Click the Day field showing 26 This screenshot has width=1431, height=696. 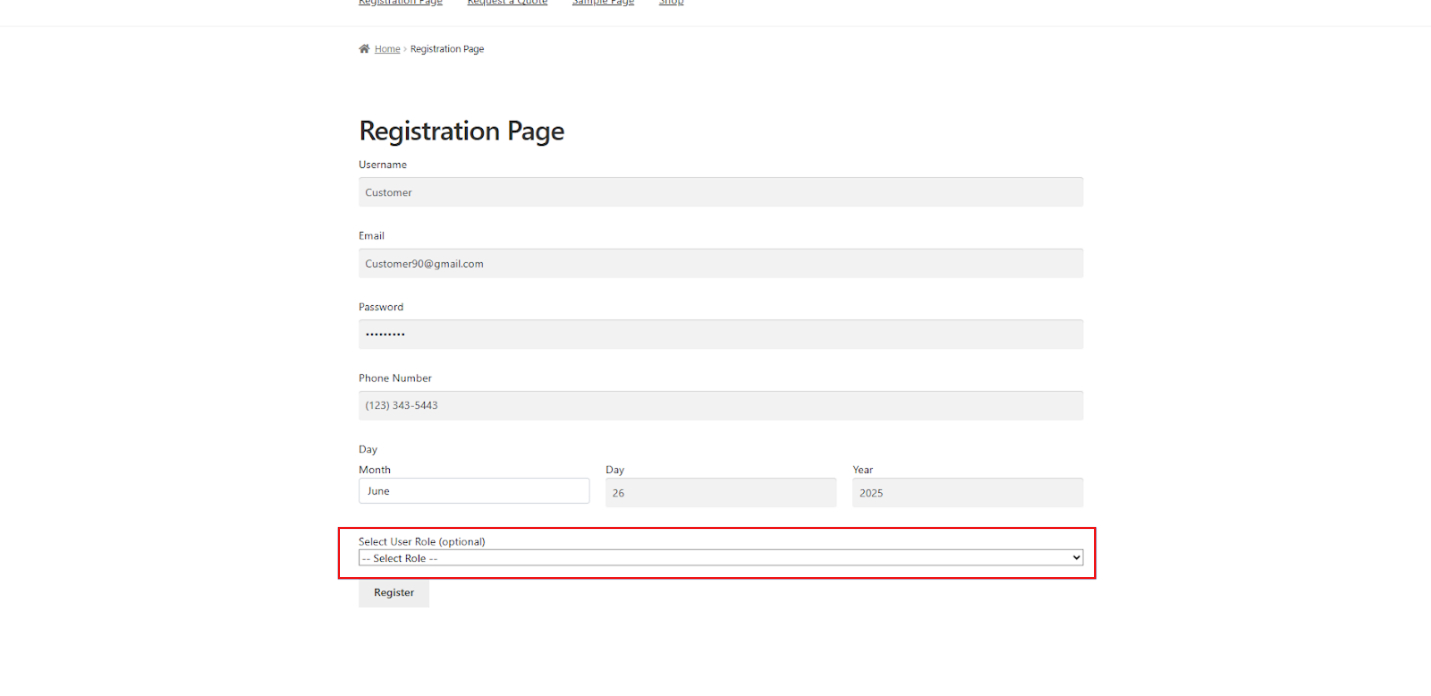tap(720, 492)
